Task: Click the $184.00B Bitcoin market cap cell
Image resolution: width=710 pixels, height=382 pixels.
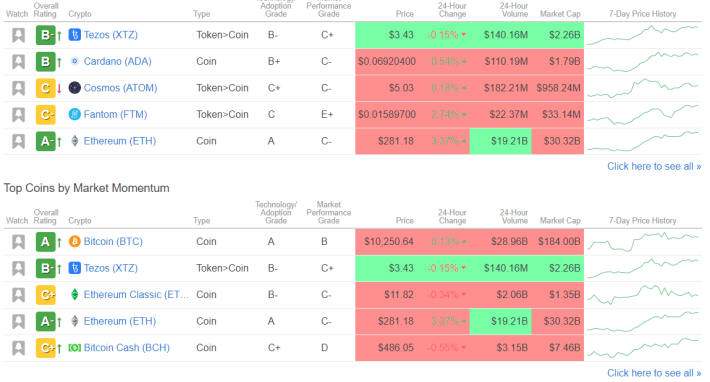Action: 559,242
